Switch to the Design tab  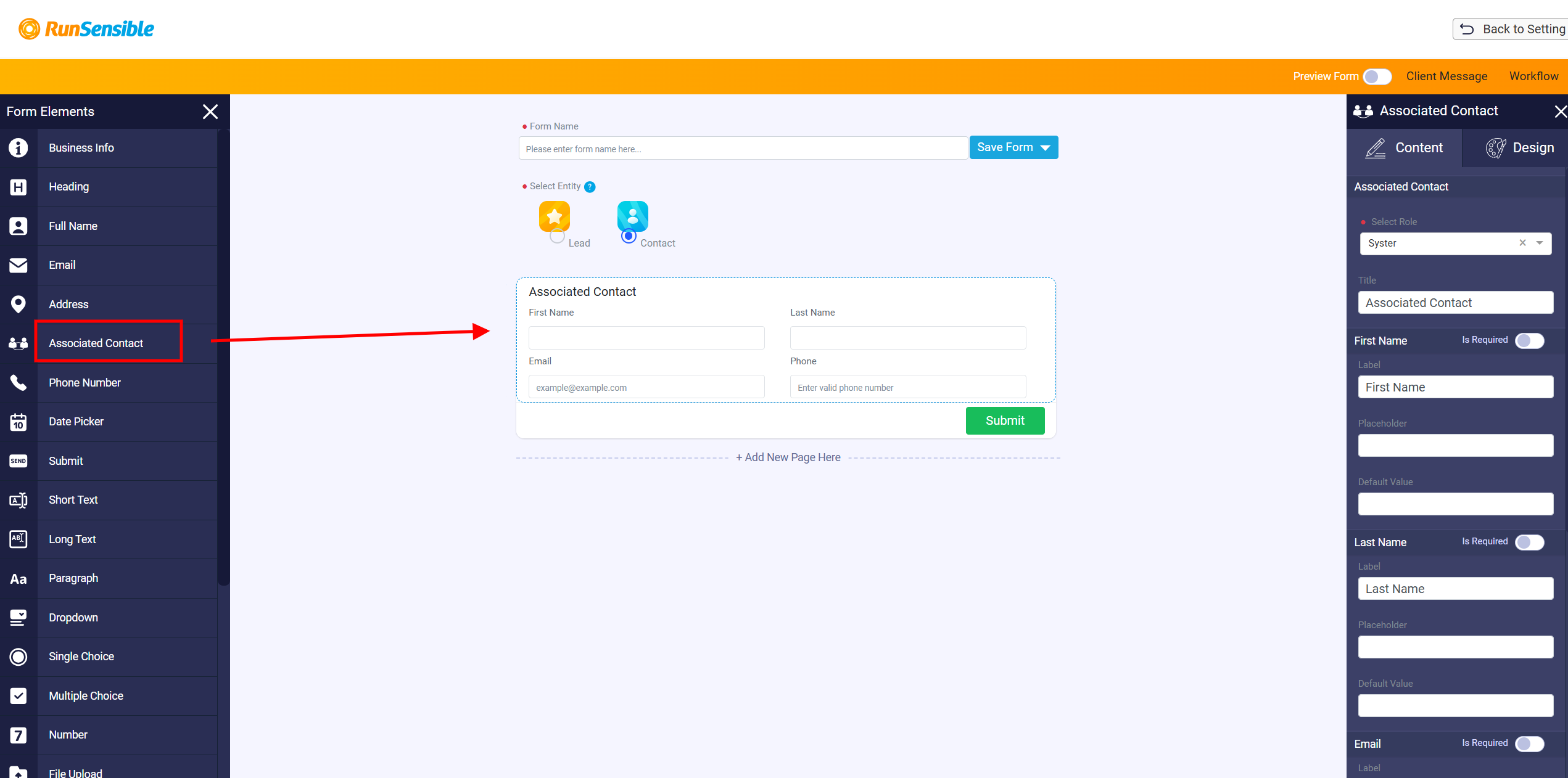point(1519,148)
